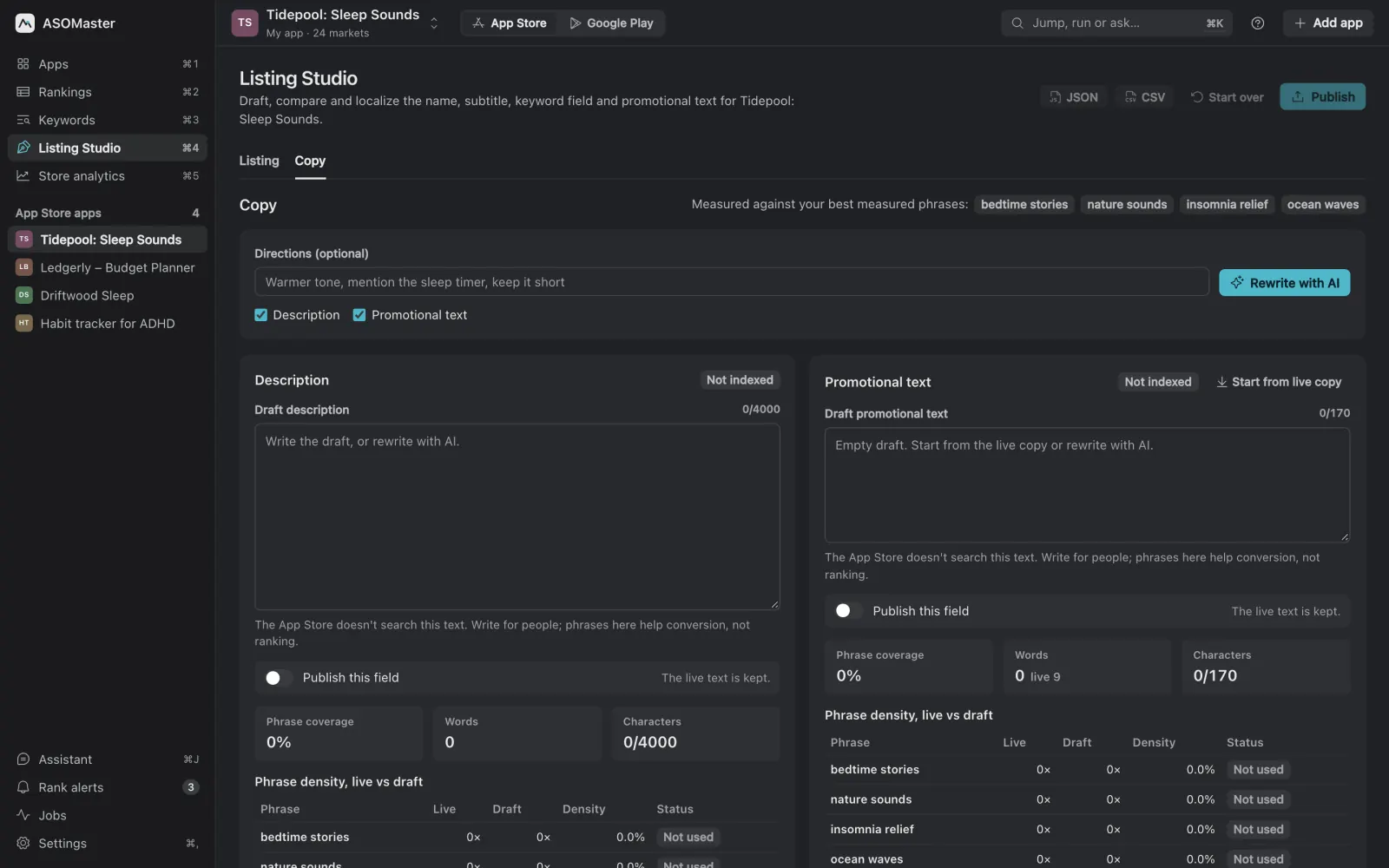Viewport: 1389px width, 868px height.
Task: Click the nature sounds phrase chip
Action: click(1127, 205)
